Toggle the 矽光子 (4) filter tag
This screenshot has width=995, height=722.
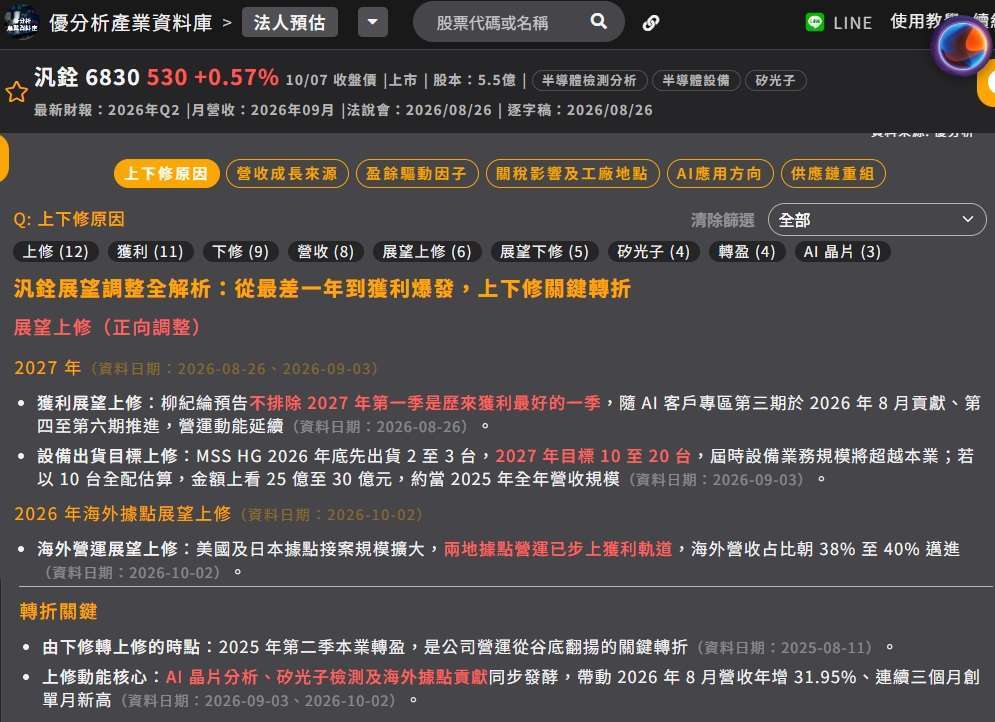pos(654,252)
